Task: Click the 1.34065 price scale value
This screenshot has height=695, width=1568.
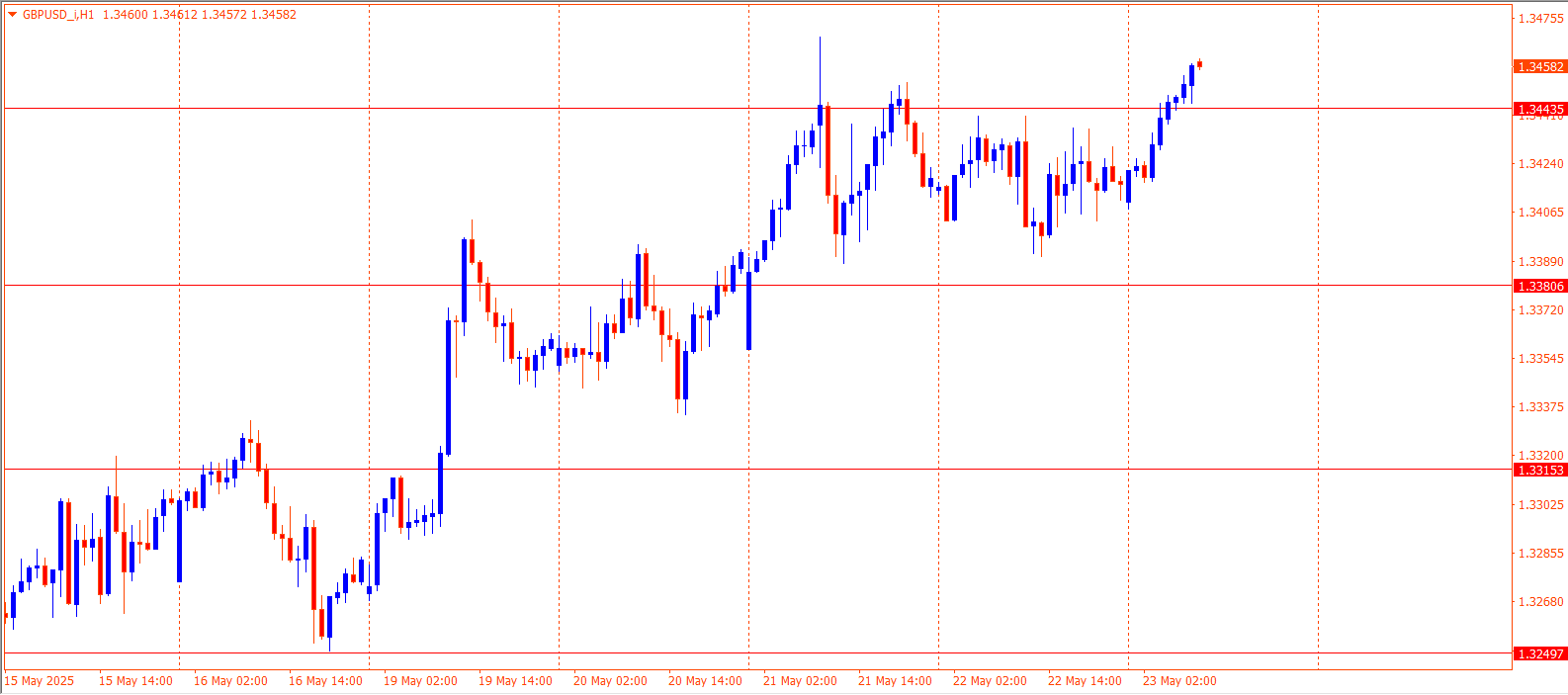Action: click(x=1541, y=212)
